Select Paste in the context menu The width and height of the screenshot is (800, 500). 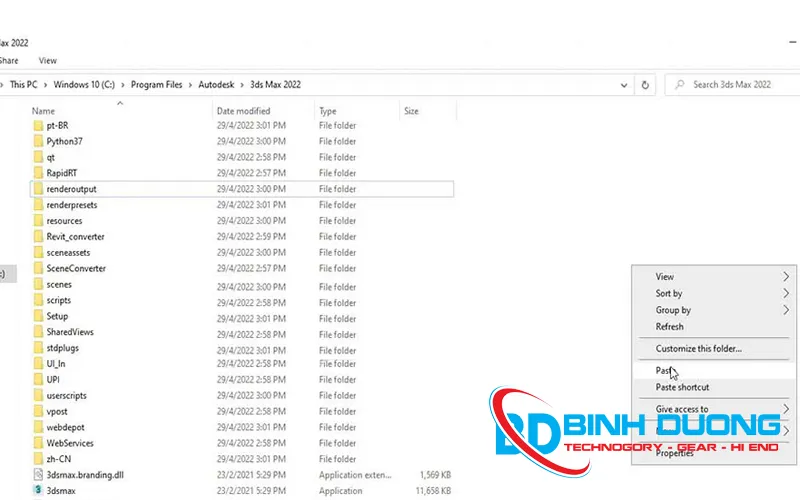coord(714,370)
